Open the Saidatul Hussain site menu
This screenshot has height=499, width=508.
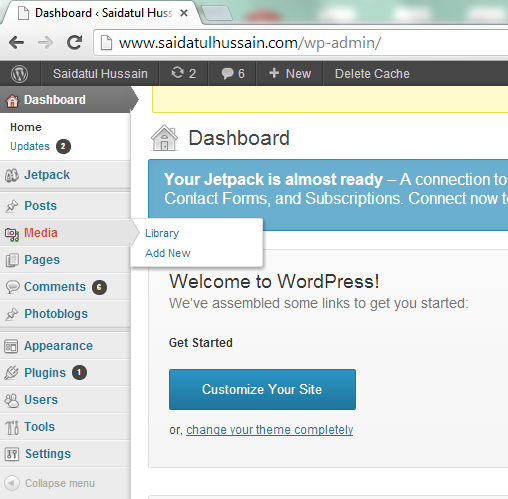coord(100,74)
